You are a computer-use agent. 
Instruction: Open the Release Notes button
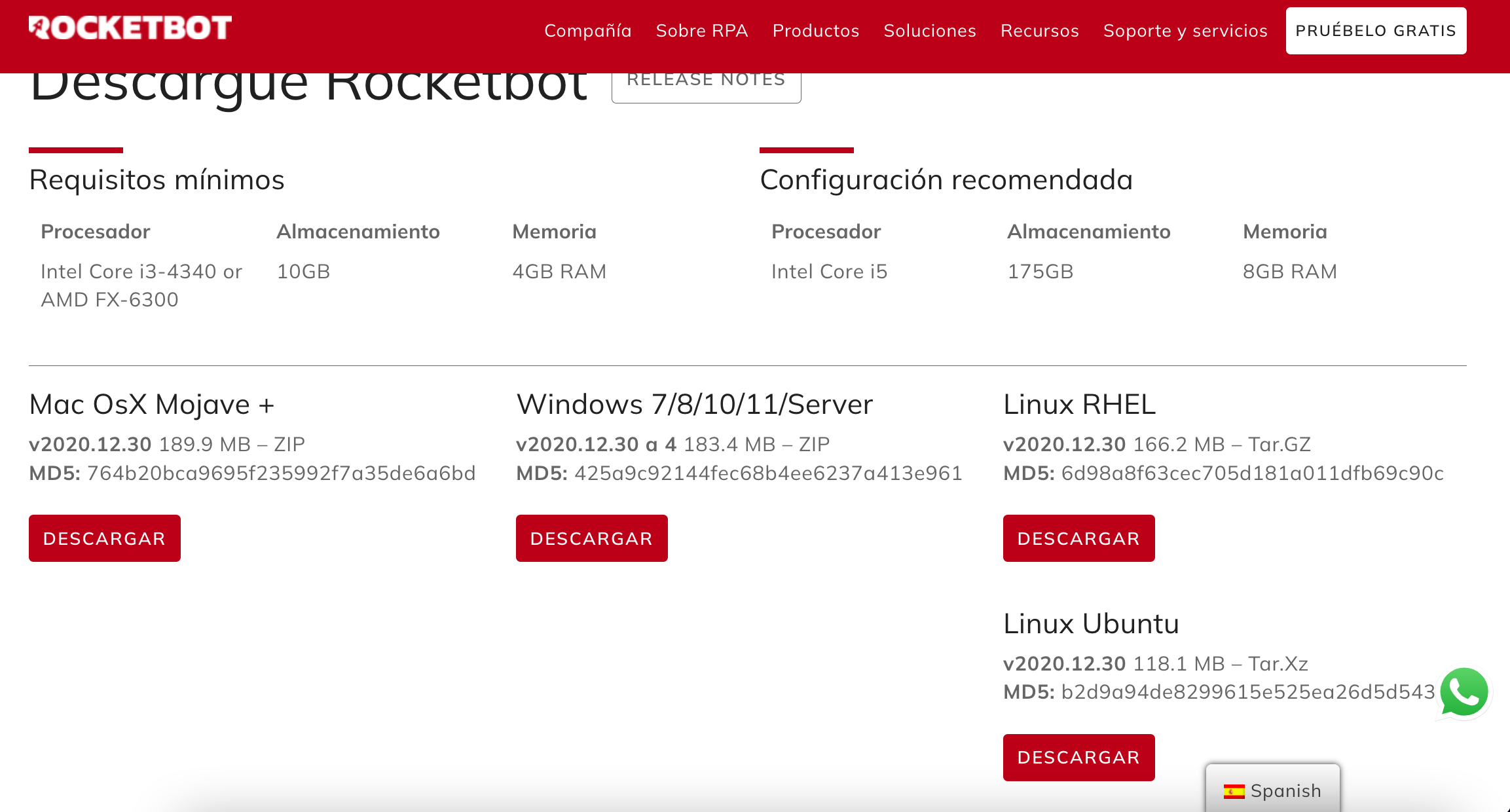click(706, 86)
